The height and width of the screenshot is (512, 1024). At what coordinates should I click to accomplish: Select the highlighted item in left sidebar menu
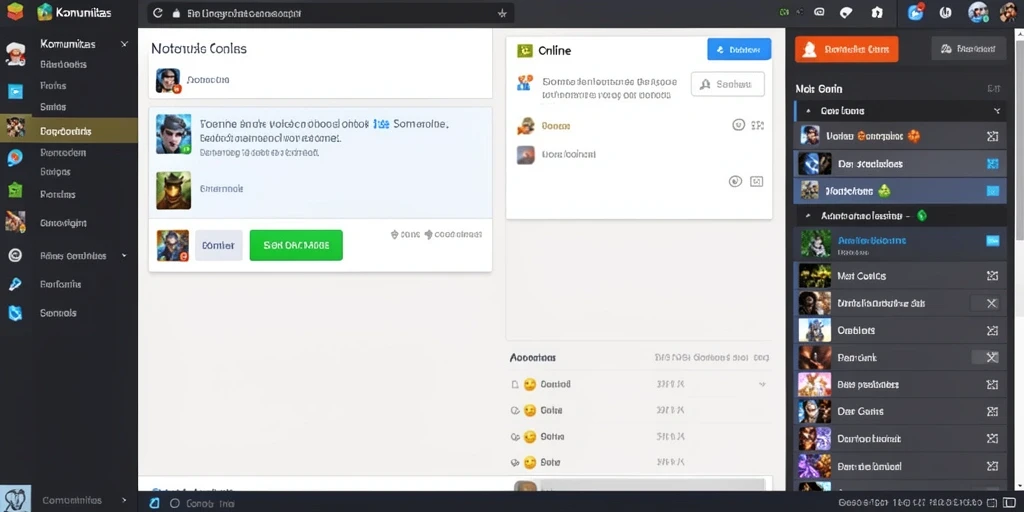tap(69, 131)
